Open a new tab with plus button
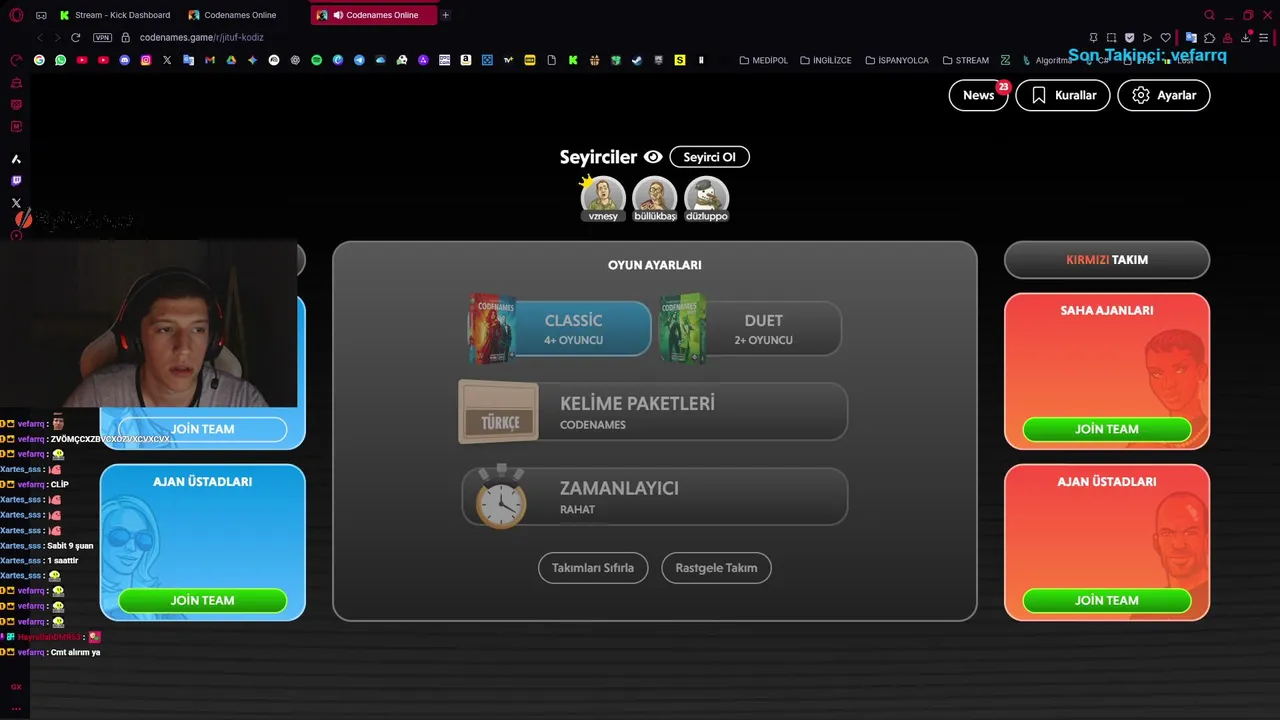The width and height of the screenshot is (1280, 720). pyautogui.click(x=446, y=15)
